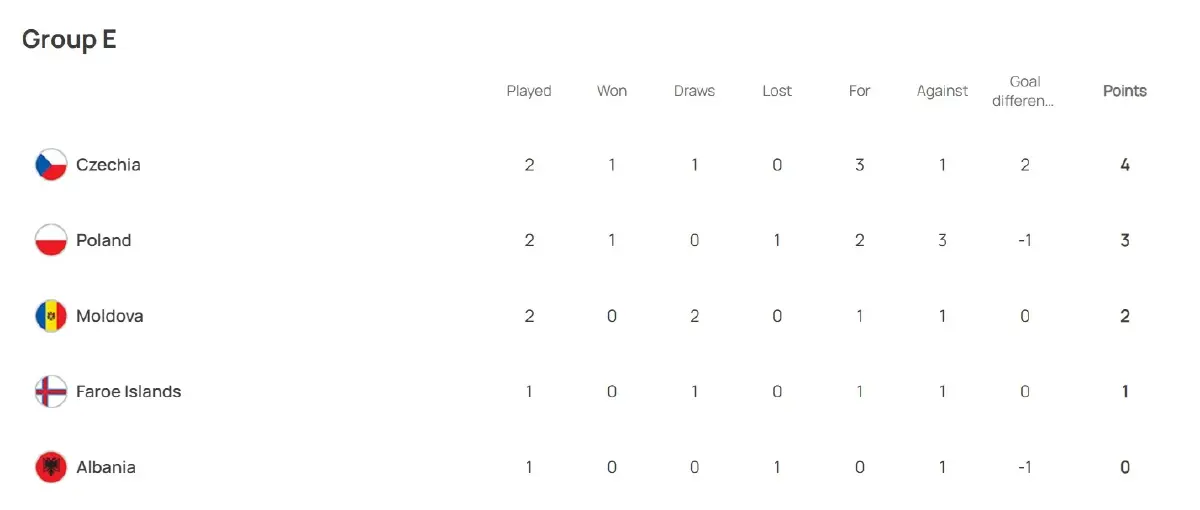The height and width of the screenshot is (510, 1200).
Task: Sort by Played column header
Action: tap(529, 91)
